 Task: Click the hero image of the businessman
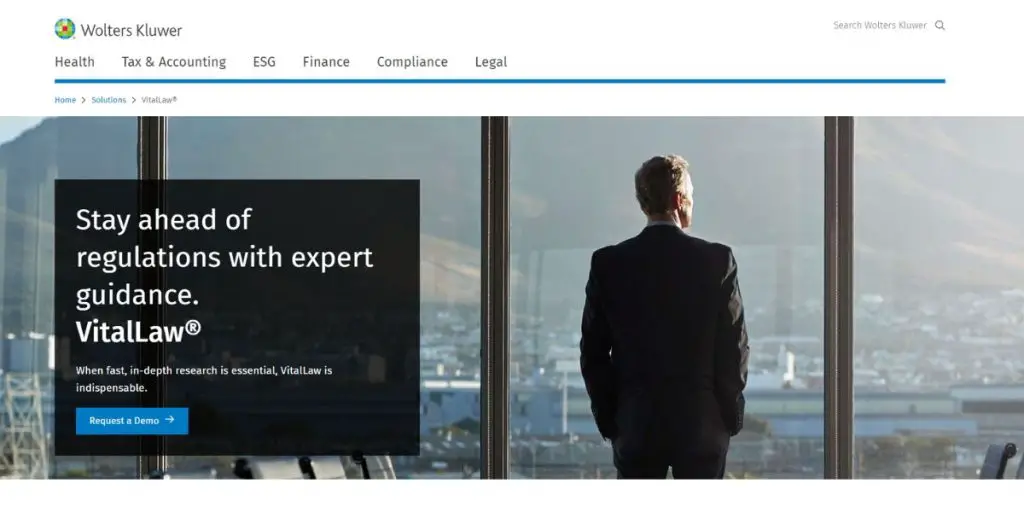click(664, 316)
